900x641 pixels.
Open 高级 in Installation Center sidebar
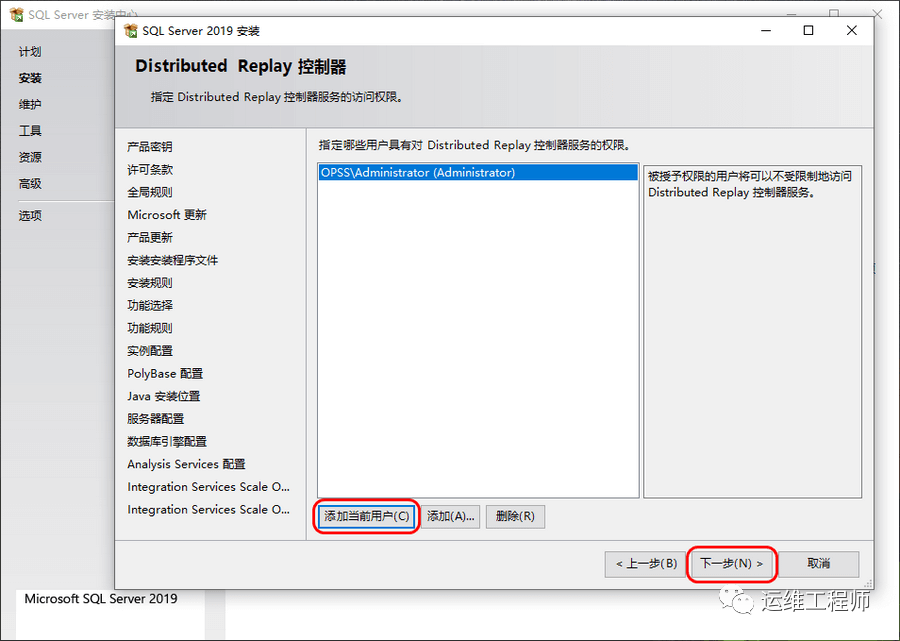tap(30, 184)
